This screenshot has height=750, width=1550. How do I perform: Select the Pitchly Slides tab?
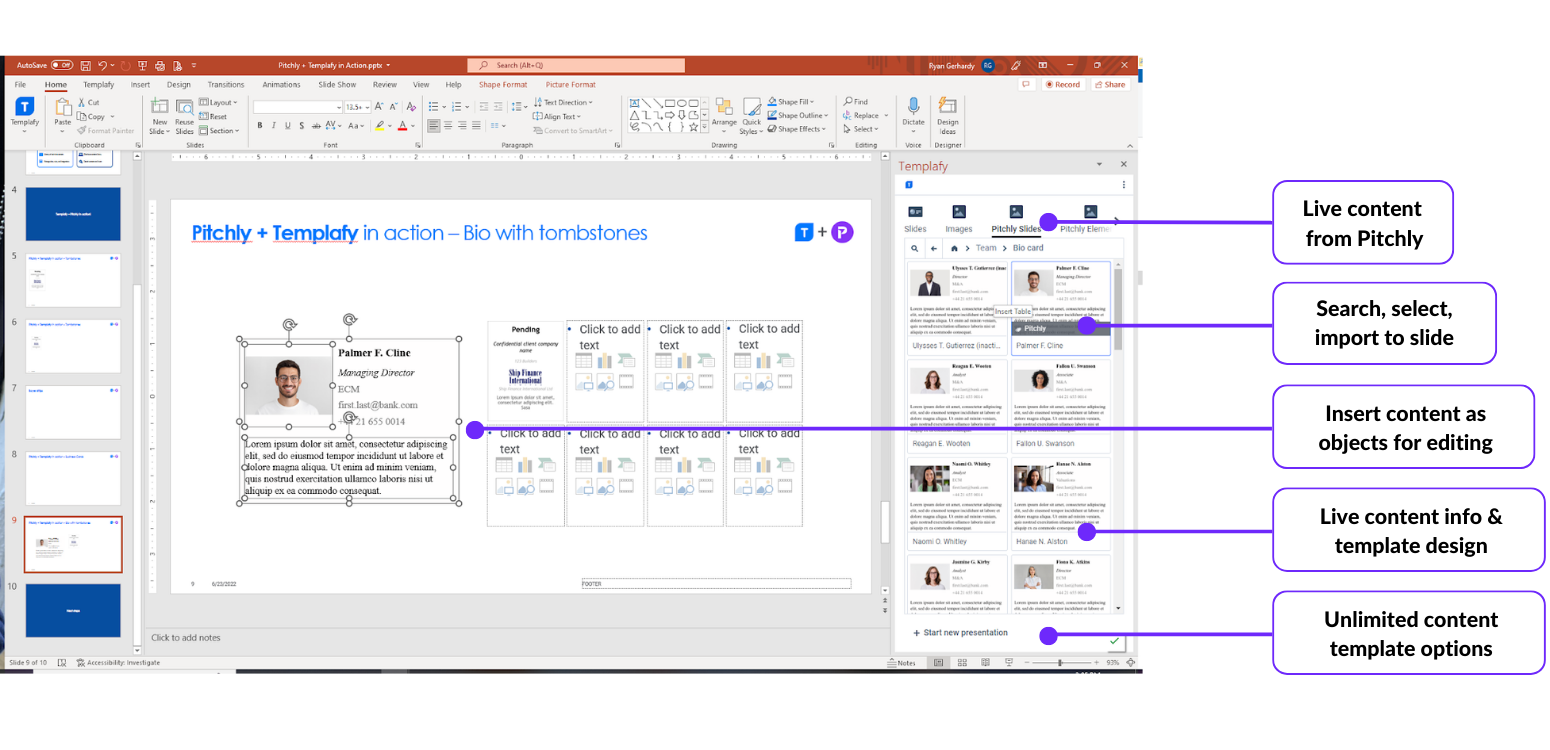pyautogui.click(x=1016, y=220)
